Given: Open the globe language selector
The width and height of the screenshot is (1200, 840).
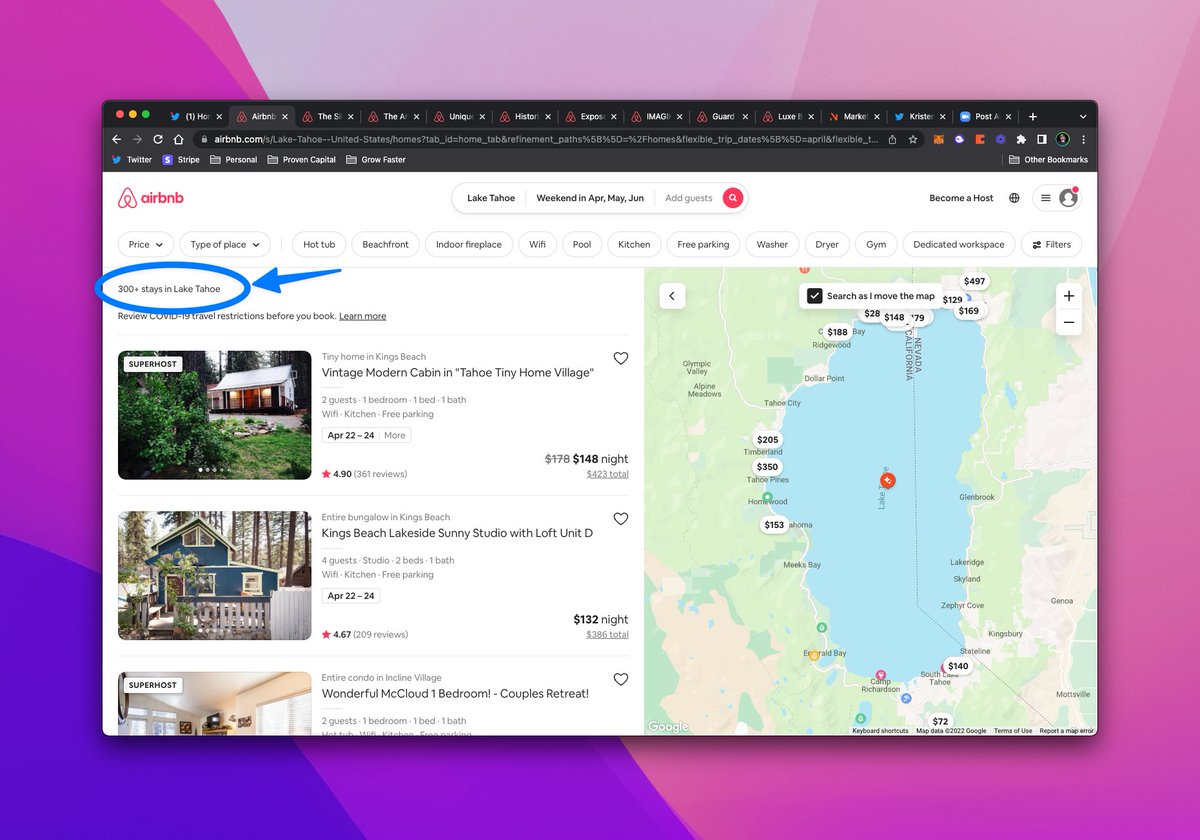Looking at the screenshot, I should point(1014,198).
